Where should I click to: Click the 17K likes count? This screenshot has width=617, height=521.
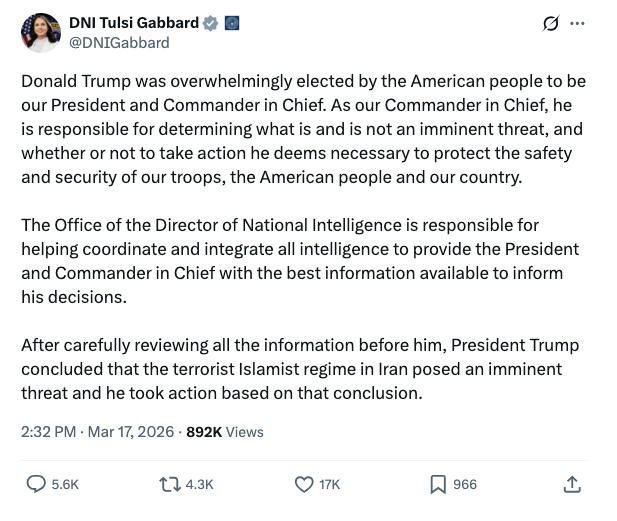[329, 484]
